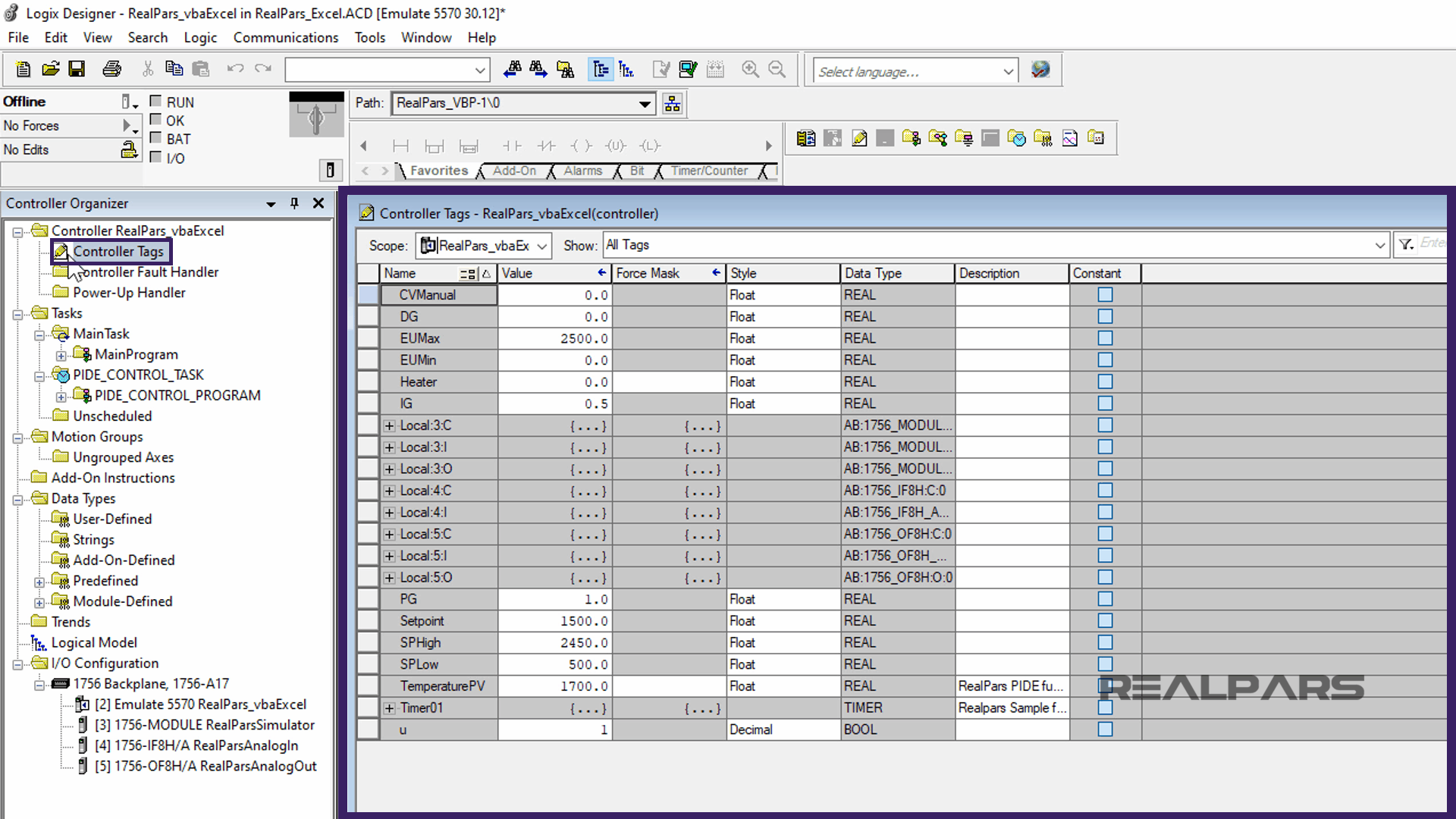Click the Zoom Out magnifier icon
The width and height of the screenshot is (1456, 819).
point(777,70)
